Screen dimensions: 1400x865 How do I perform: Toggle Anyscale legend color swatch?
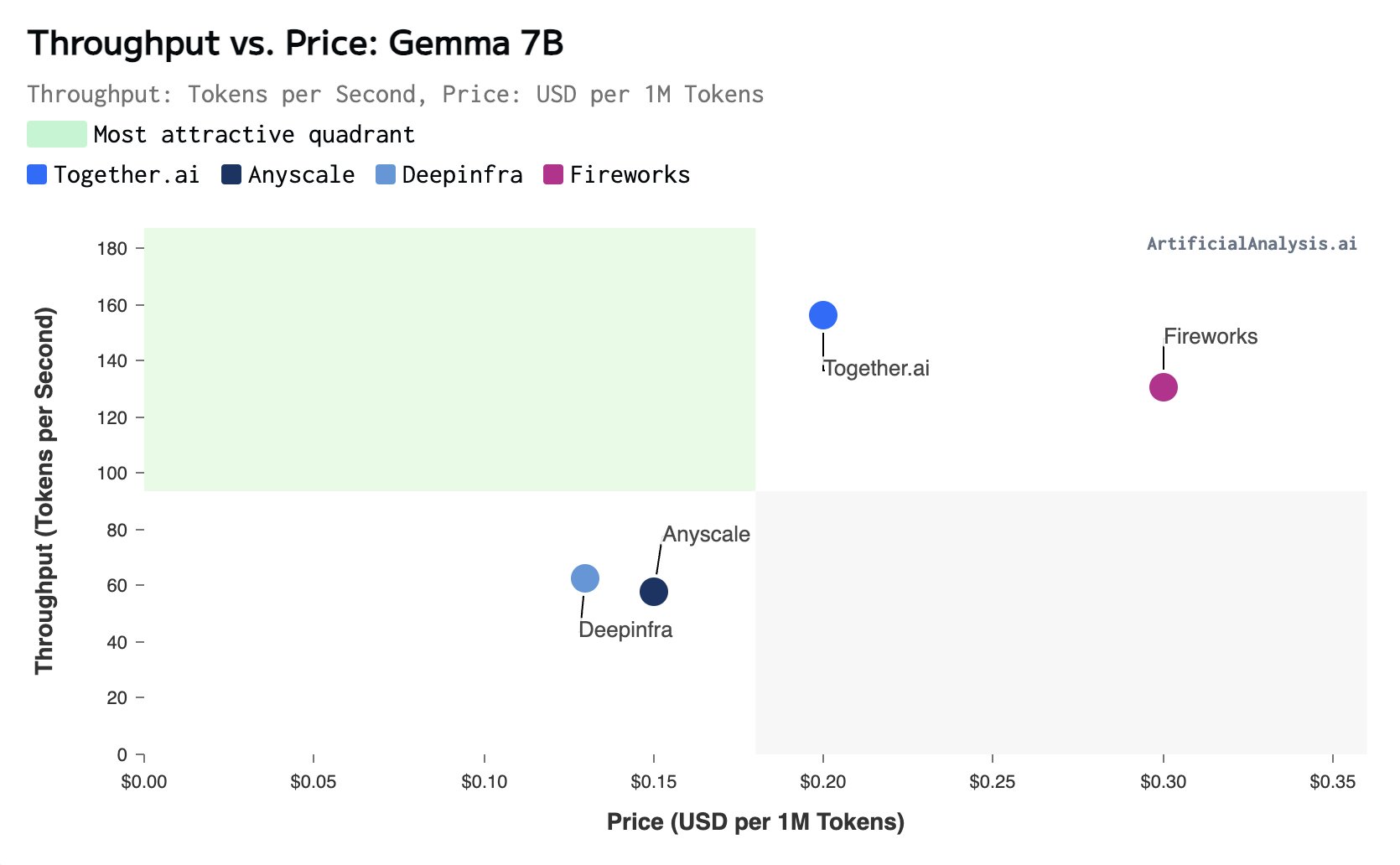pos(231,174)
